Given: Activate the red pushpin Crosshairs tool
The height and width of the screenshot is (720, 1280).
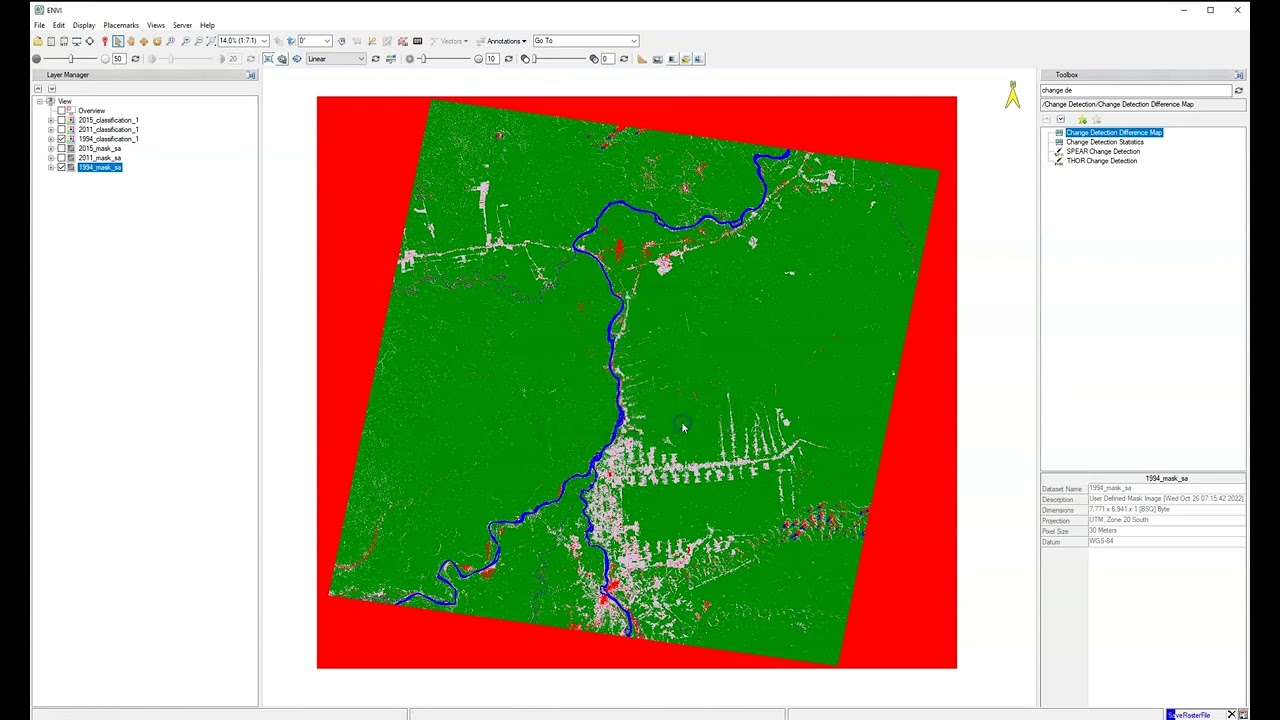Looking at the screenshot, I should coord(104,41).
